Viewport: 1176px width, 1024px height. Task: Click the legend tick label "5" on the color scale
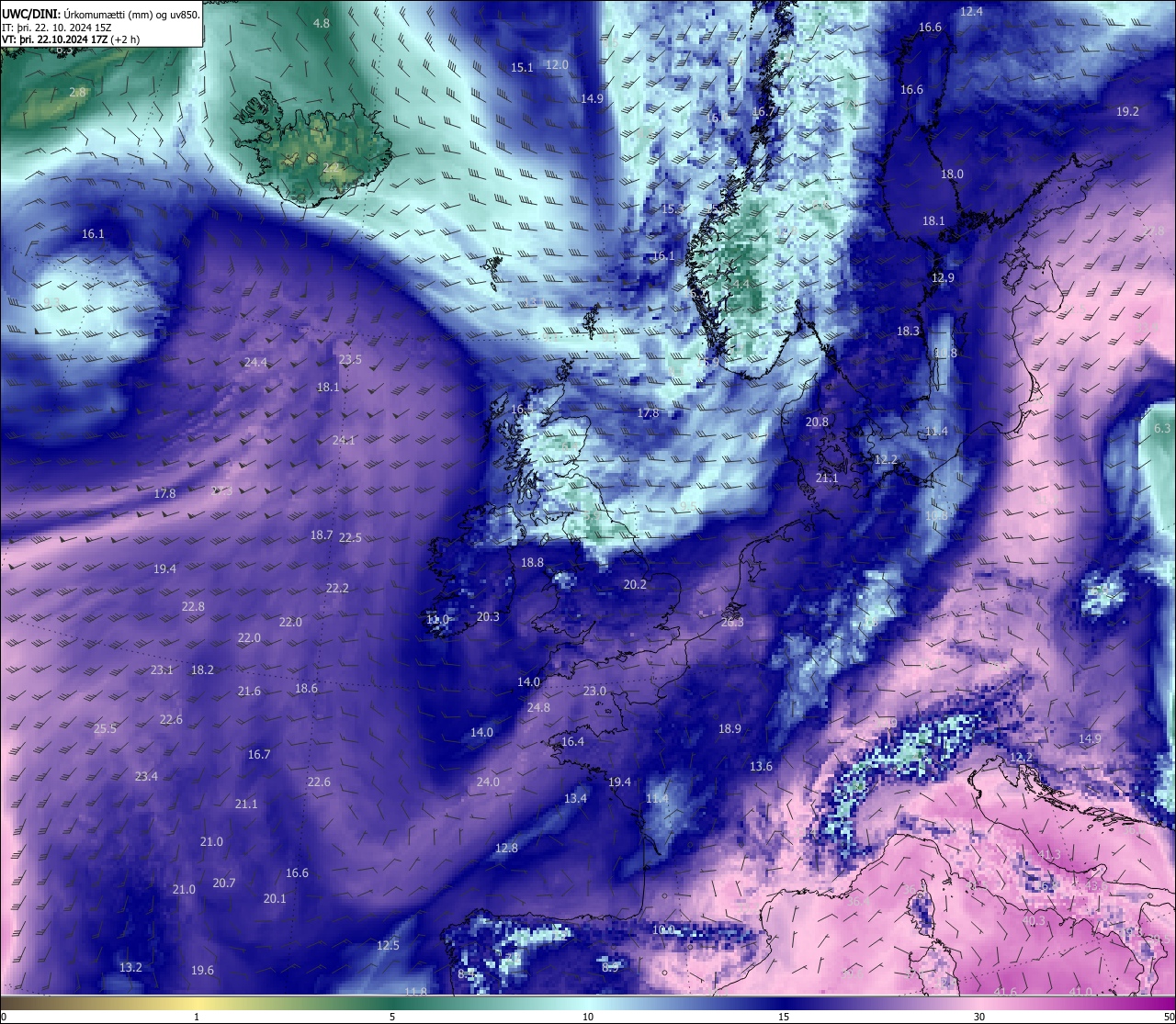point(392,1017)
